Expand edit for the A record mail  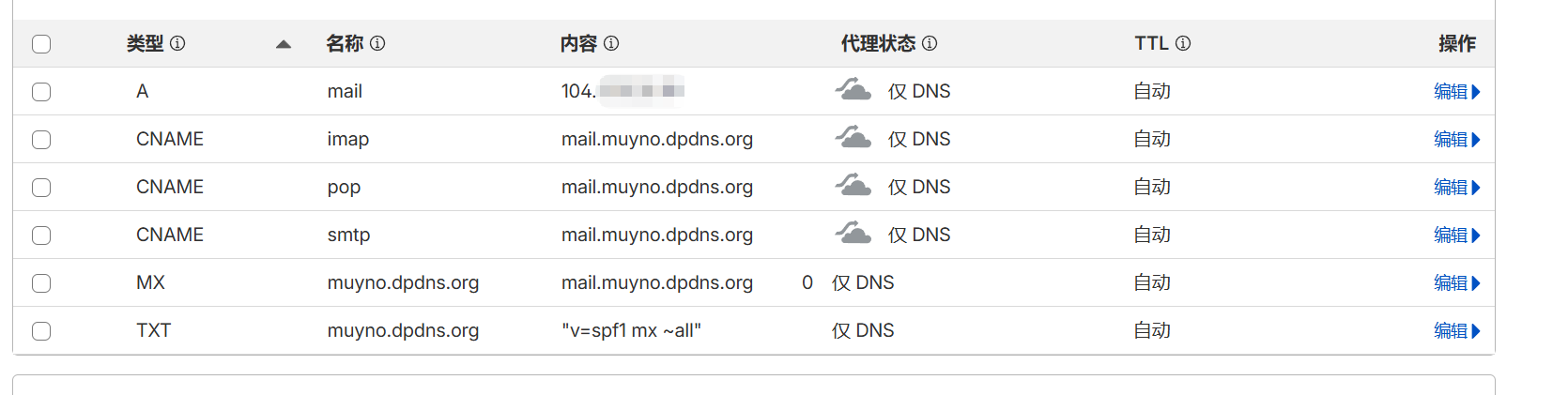1456,92
